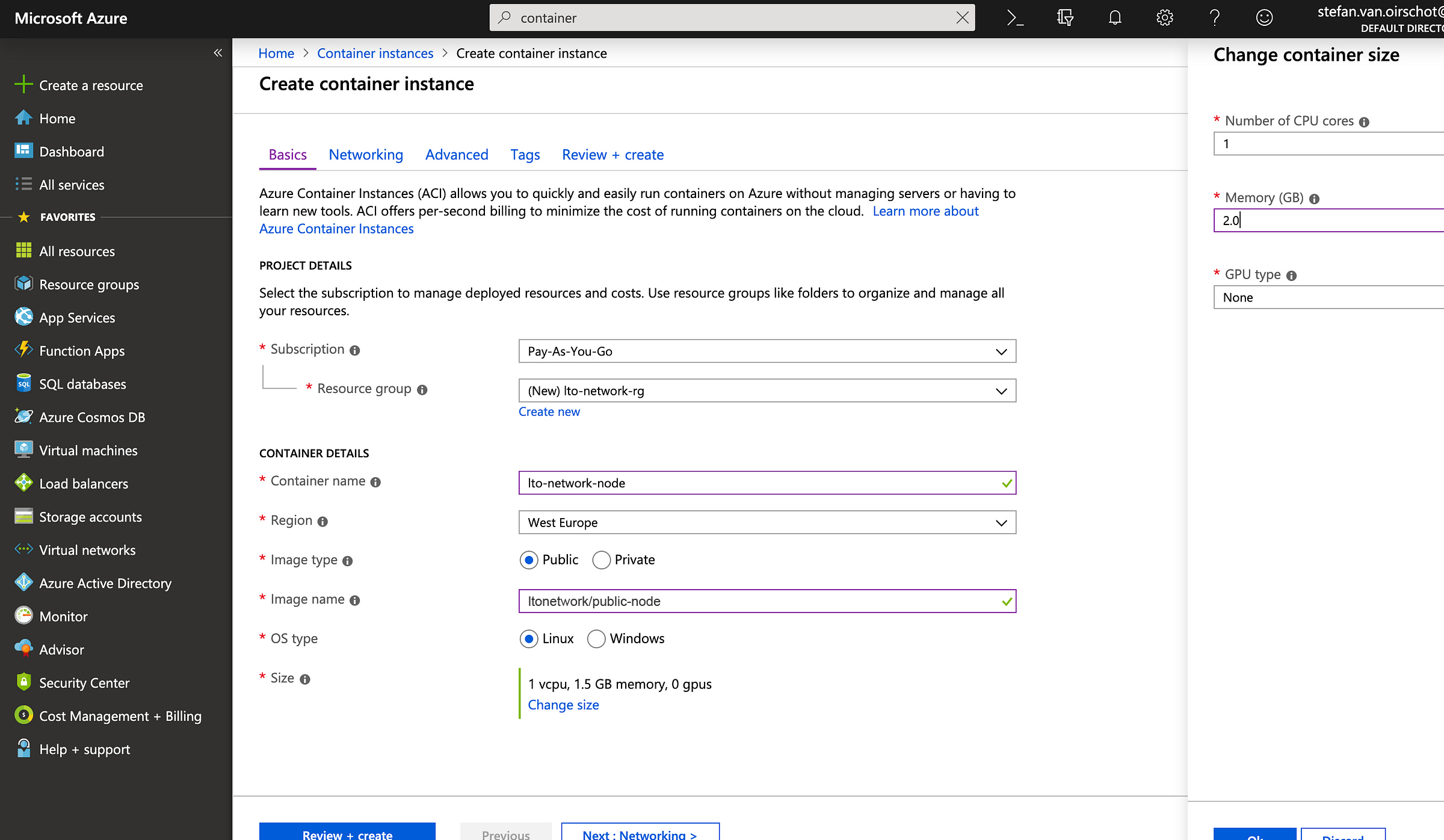The height and width of the screenshot is (840, 1444).
Task: Expand the Region dropdown
Action: coord(767,522)
